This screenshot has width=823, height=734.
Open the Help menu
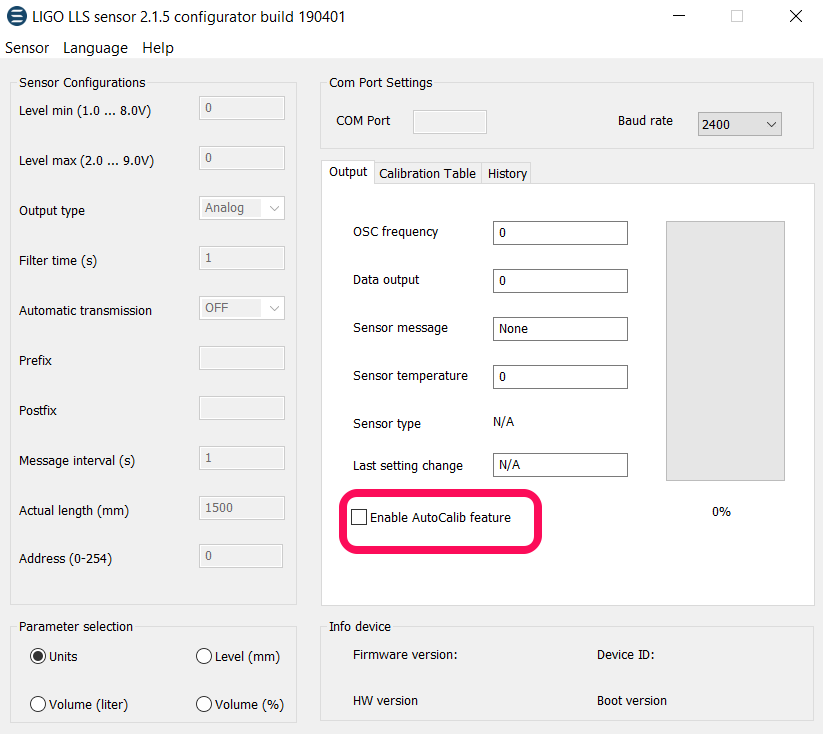point(157,48)
